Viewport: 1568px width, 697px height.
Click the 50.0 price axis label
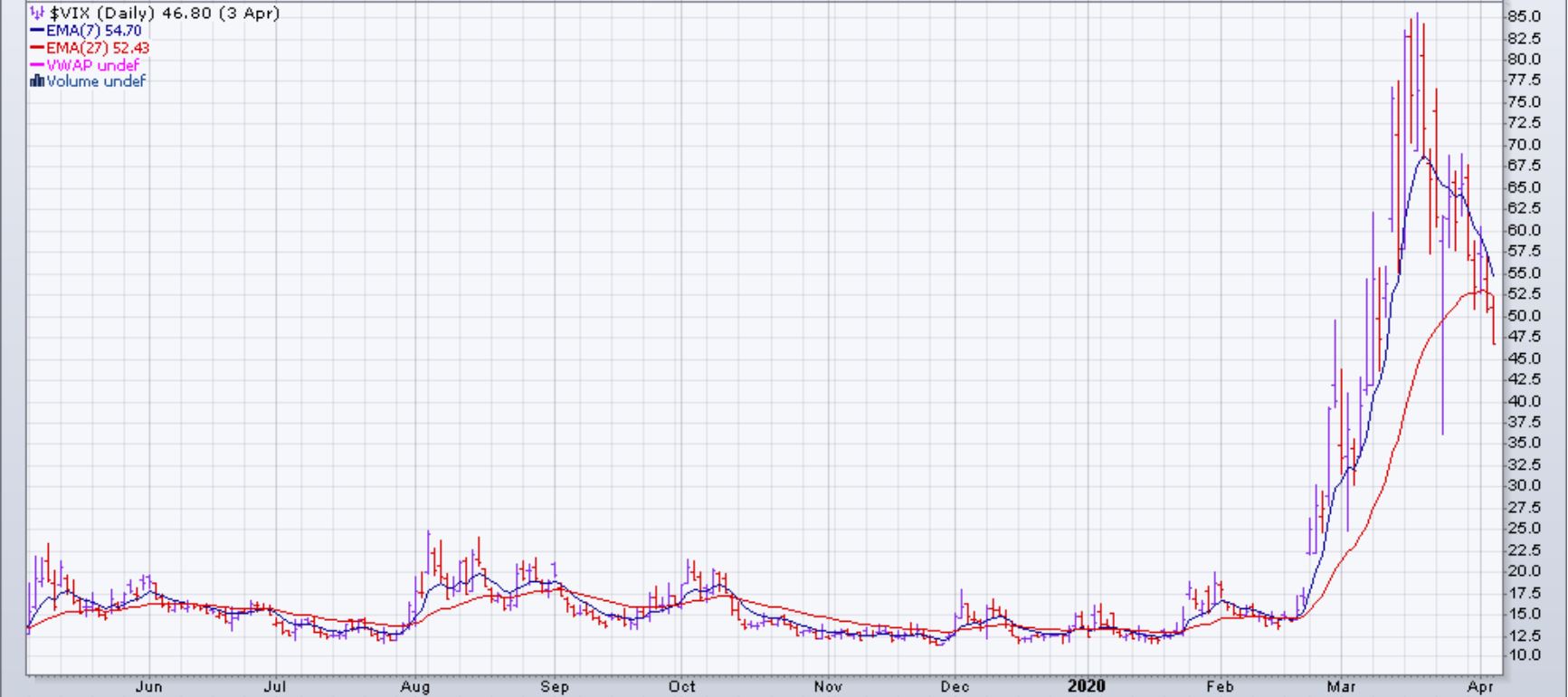[1524, 316]
